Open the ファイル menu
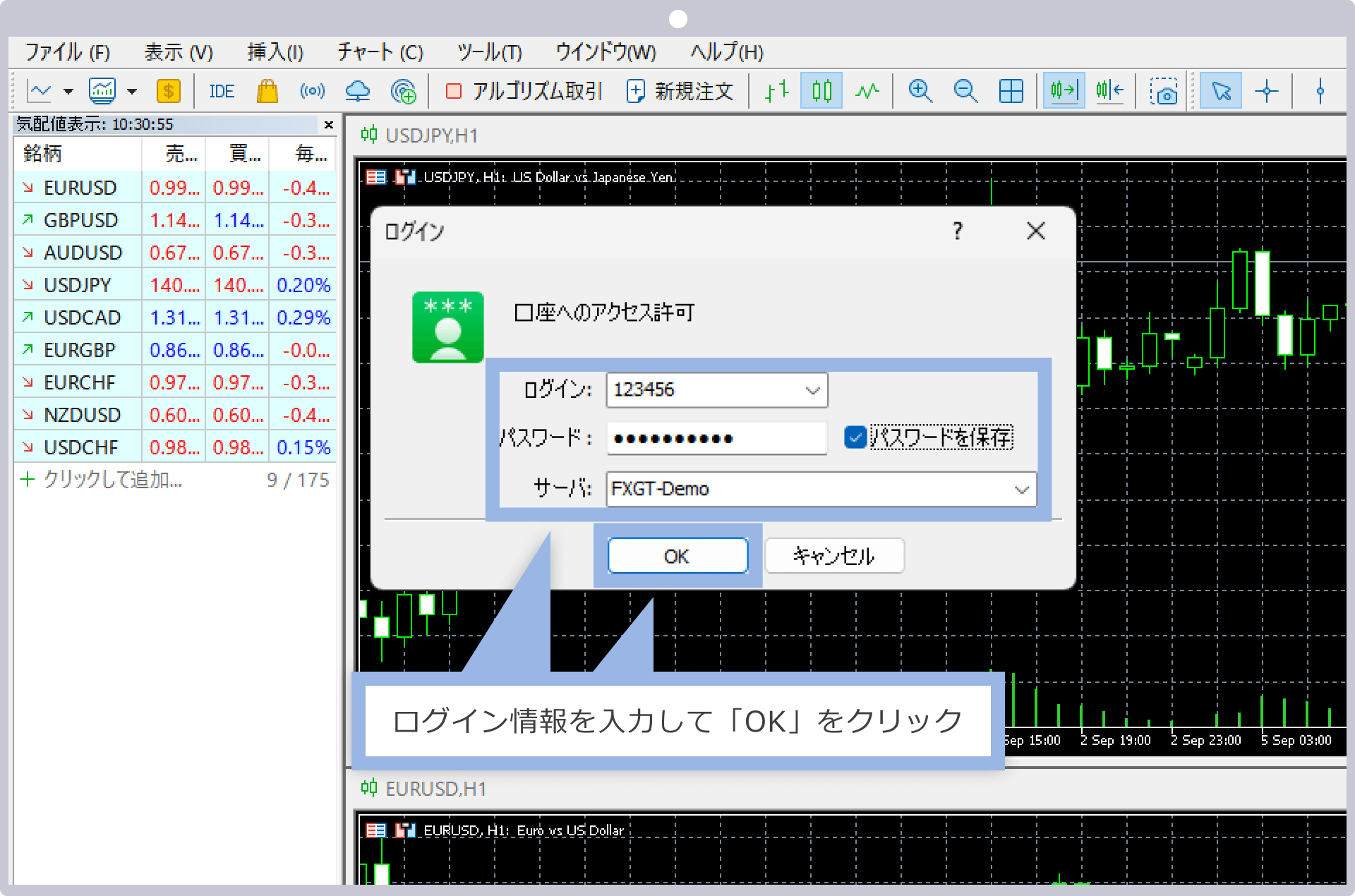 tap(66, 52)
